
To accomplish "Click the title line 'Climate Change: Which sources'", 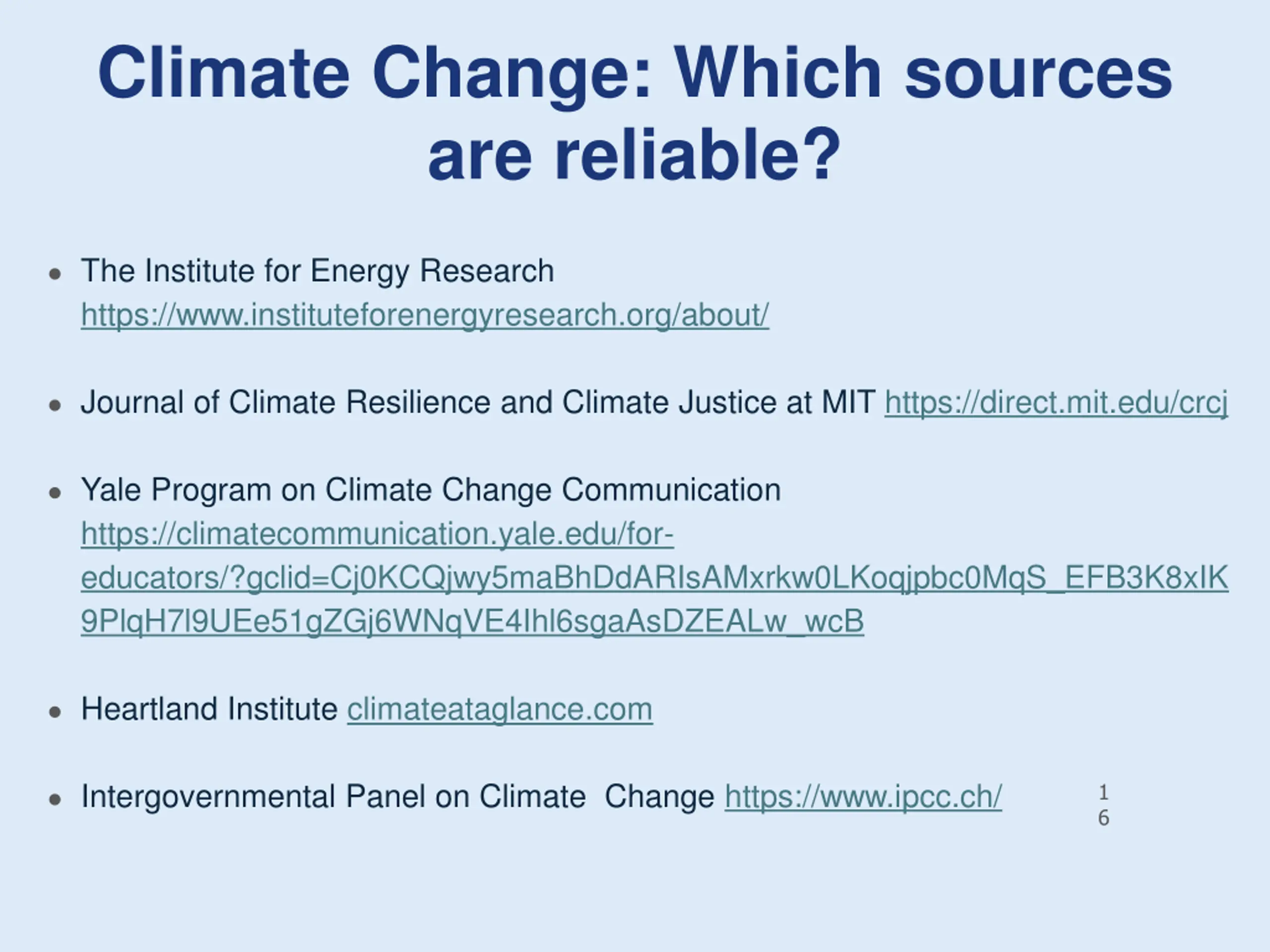I will 635,73.
